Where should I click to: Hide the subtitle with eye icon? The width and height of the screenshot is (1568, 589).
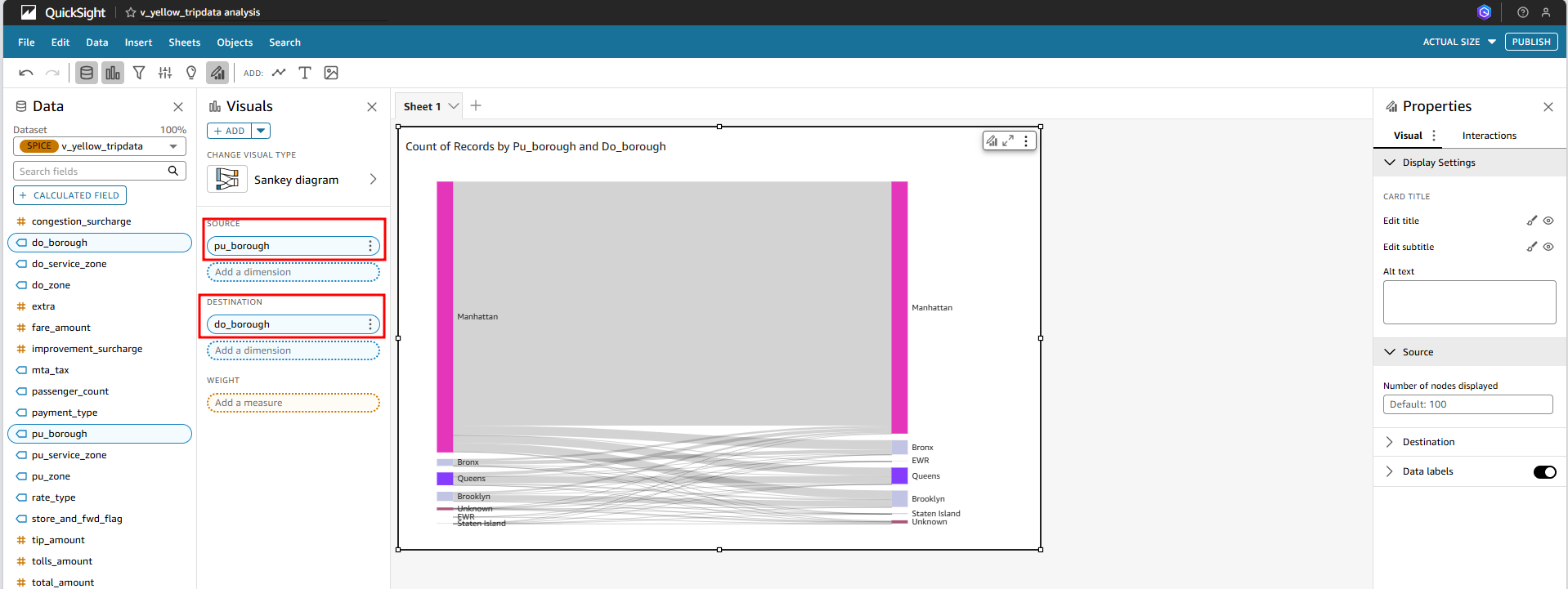tap(1548, 247)
